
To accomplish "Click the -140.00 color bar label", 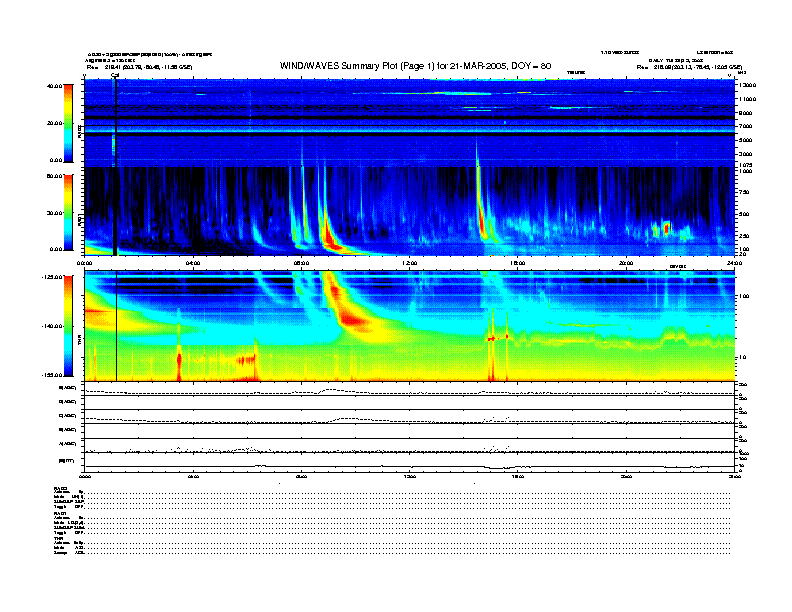I will click(52, 326).
